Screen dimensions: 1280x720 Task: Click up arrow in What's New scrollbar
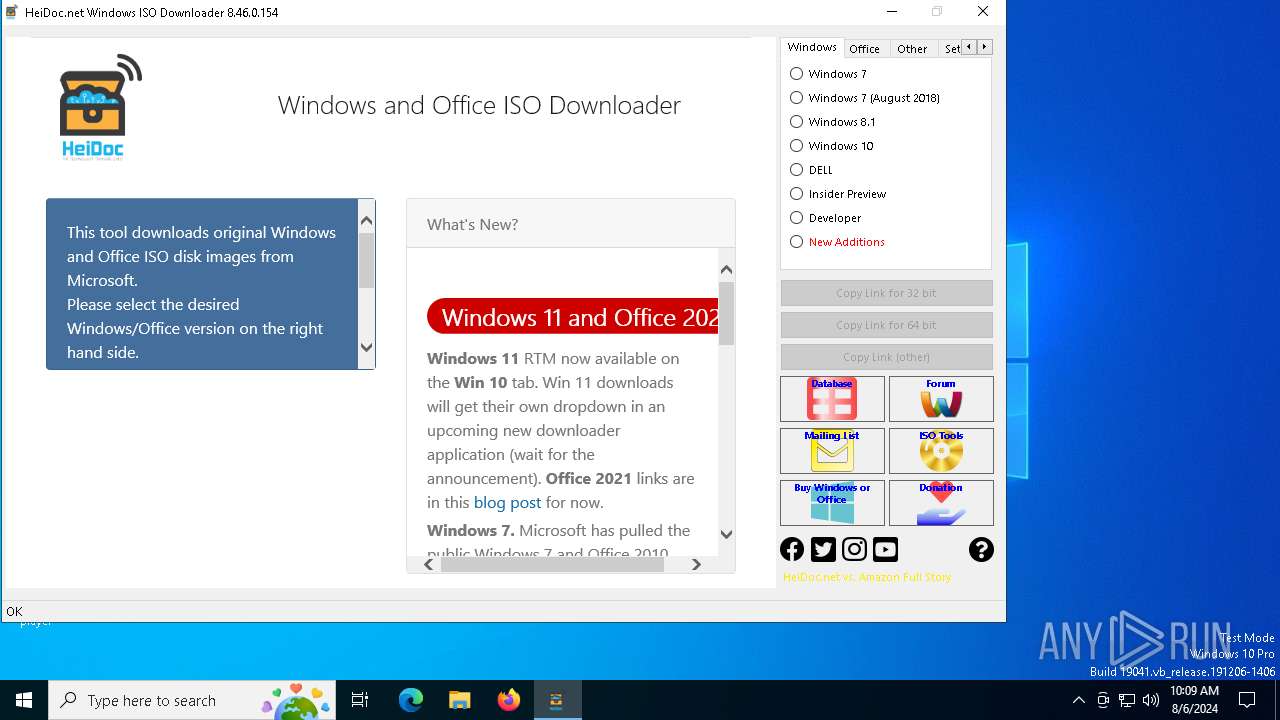click(x=726, y=270)
